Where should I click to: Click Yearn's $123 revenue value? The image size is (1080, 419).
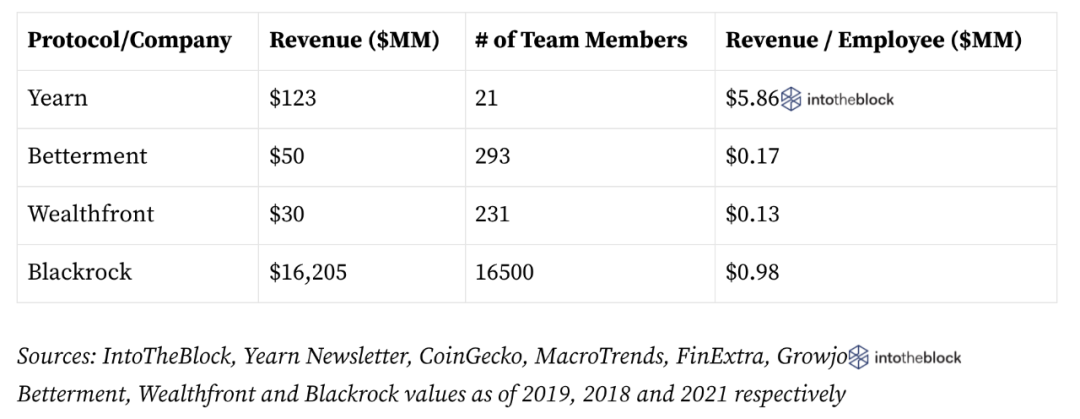coord(293,98)
